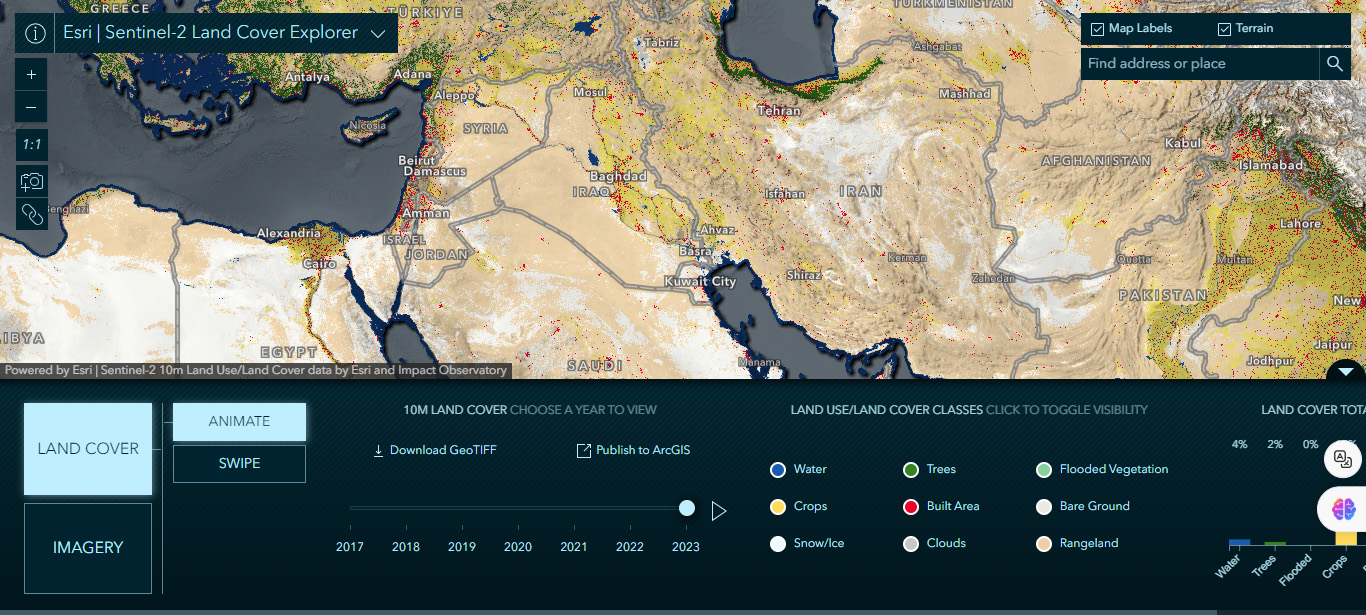Zoom in with the plus button
The height and width of the screenshot is (615, 1366).
click(31, 75)
